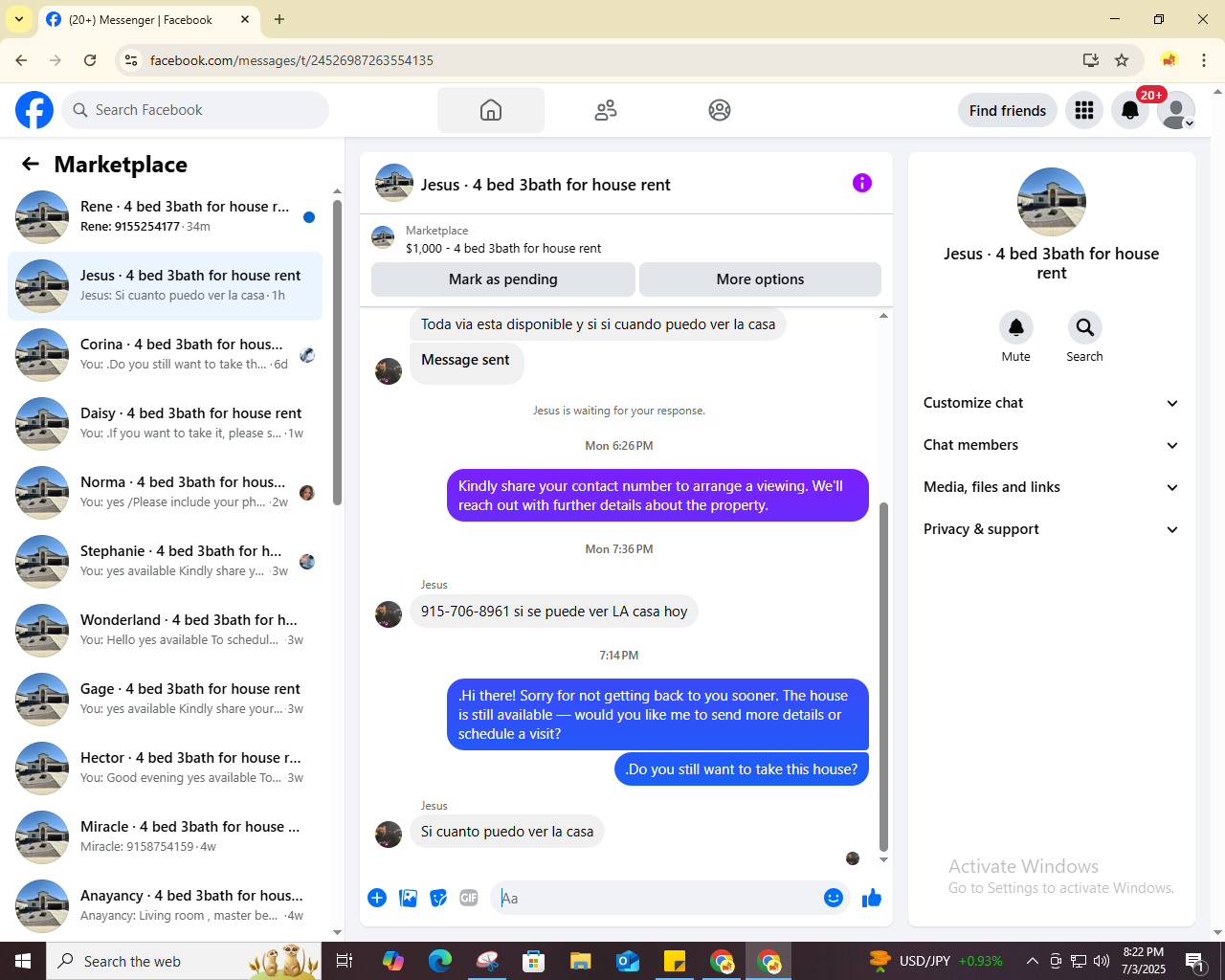Open the emoji picker in message box
Screen dimensions: 1225x980
[834, 898]
